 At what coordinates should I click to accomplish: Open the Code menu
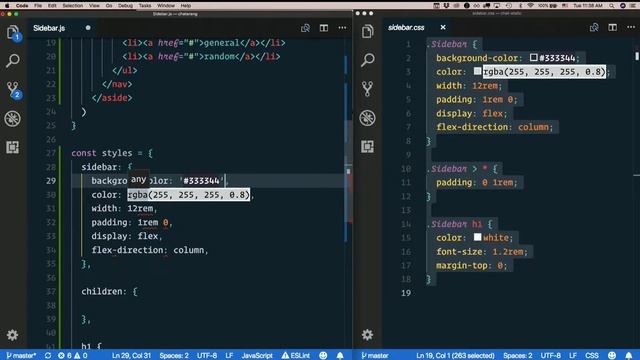pyautogui.click(x=22, y=6)
